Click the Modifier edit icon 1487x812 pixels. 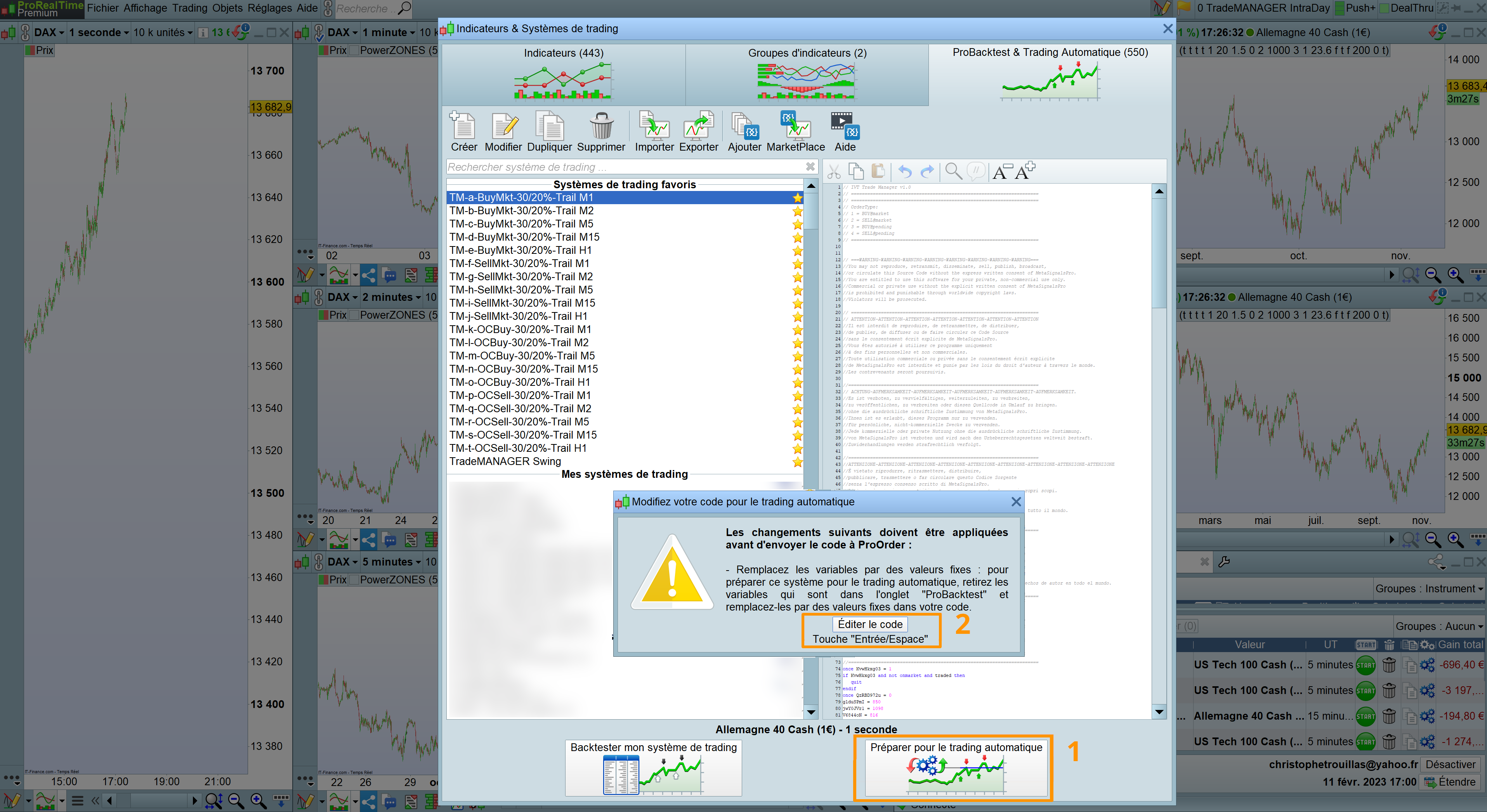pyautogui.click(x=503, y=132)
